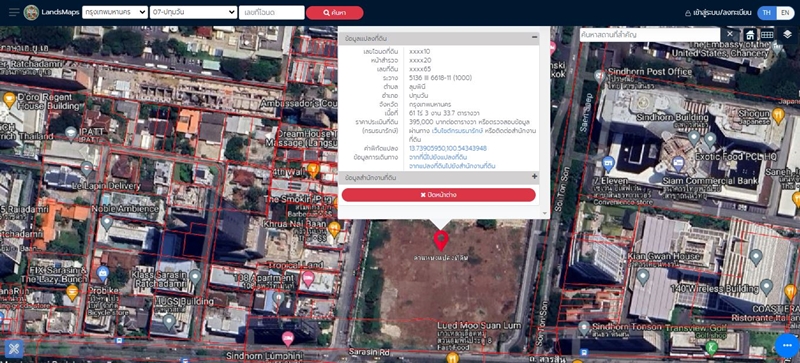Open the home building icon tool

(750, 35)
